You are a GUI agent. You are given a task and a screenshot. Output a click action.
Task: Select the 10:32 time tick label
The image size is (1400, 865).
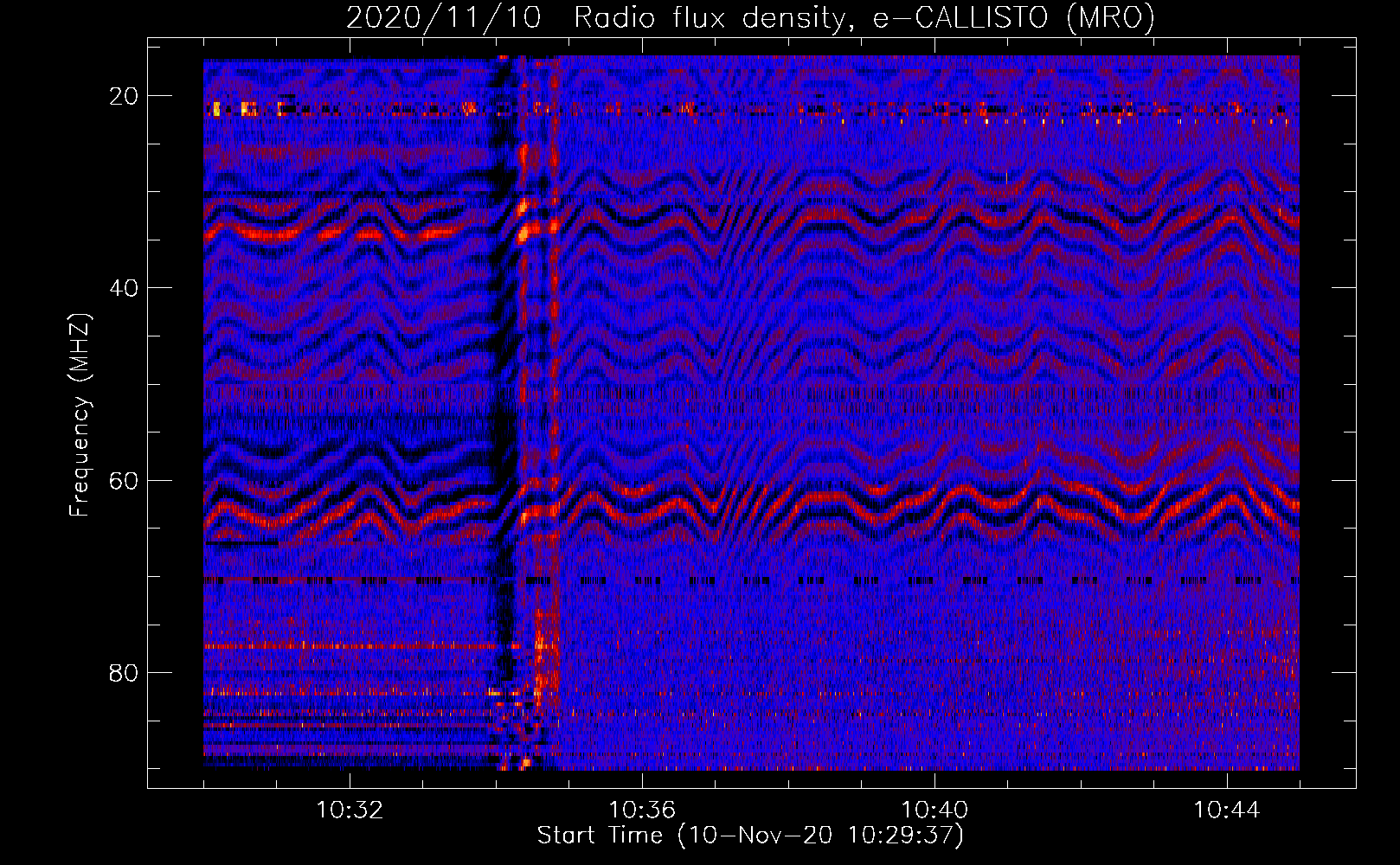point(350,811)
